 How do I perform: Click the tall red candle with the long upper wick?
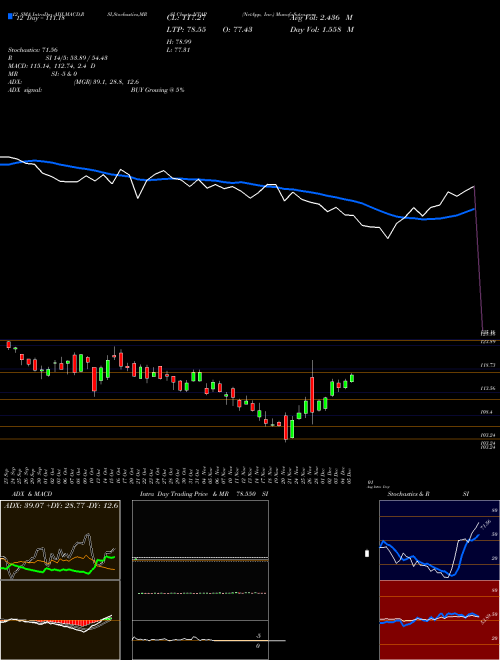click(x=312, y=394)
